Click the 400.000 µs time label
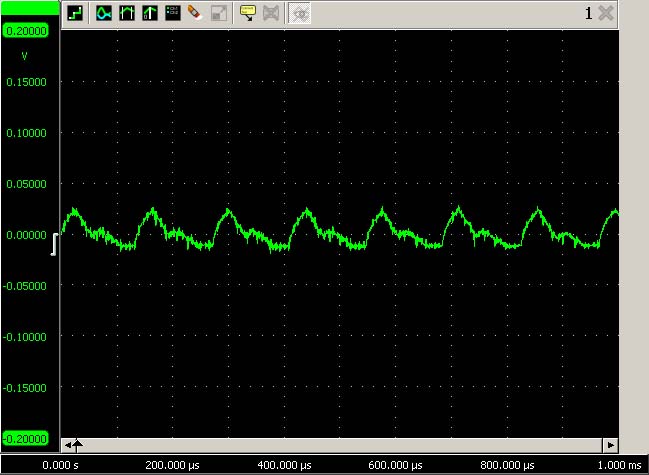This screenshot has height=475, width=649. [284, 465]
